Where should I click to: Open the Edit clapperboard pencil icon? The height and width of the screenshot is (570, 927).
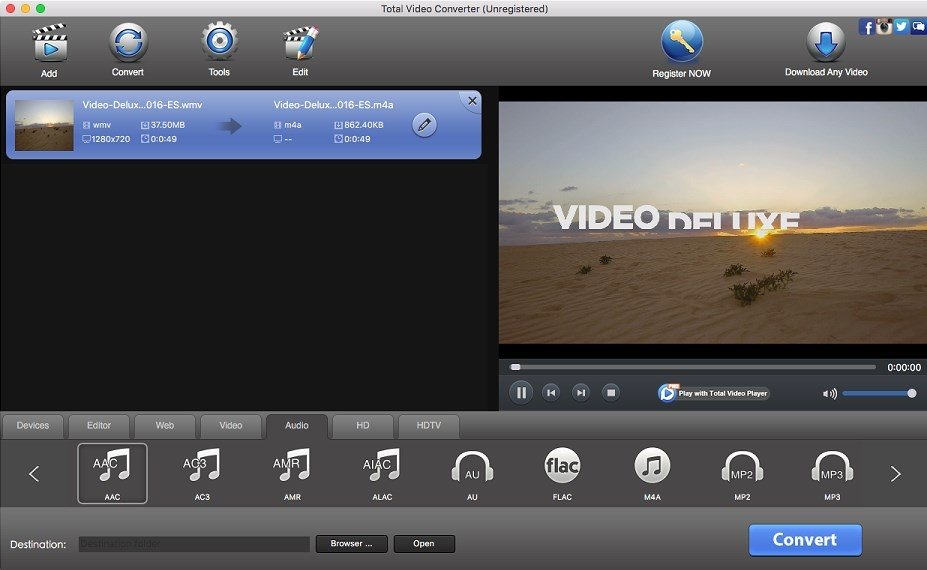click(x=300, y=43)
